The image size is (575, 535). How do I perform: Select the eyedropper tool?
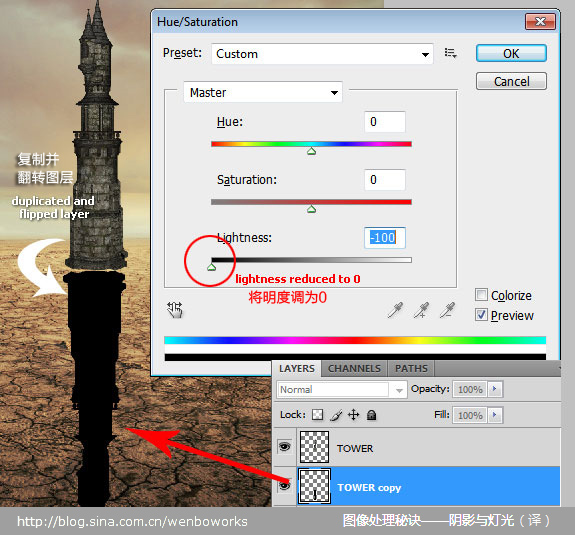[x=395, y=310]
